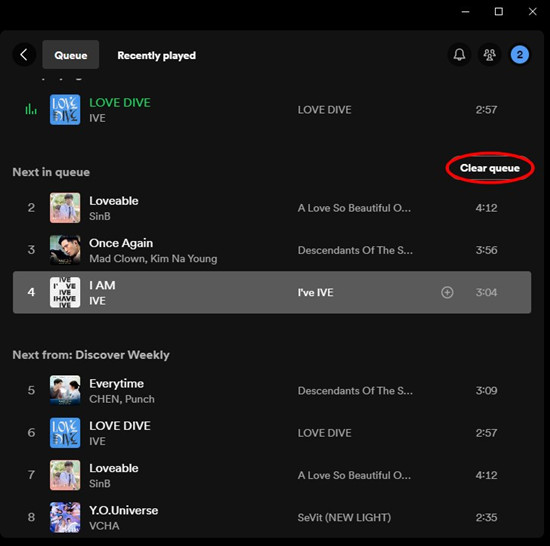Open artist Mad Clown
This screenshot has width=550, height=546.
[x=118, y=259]
